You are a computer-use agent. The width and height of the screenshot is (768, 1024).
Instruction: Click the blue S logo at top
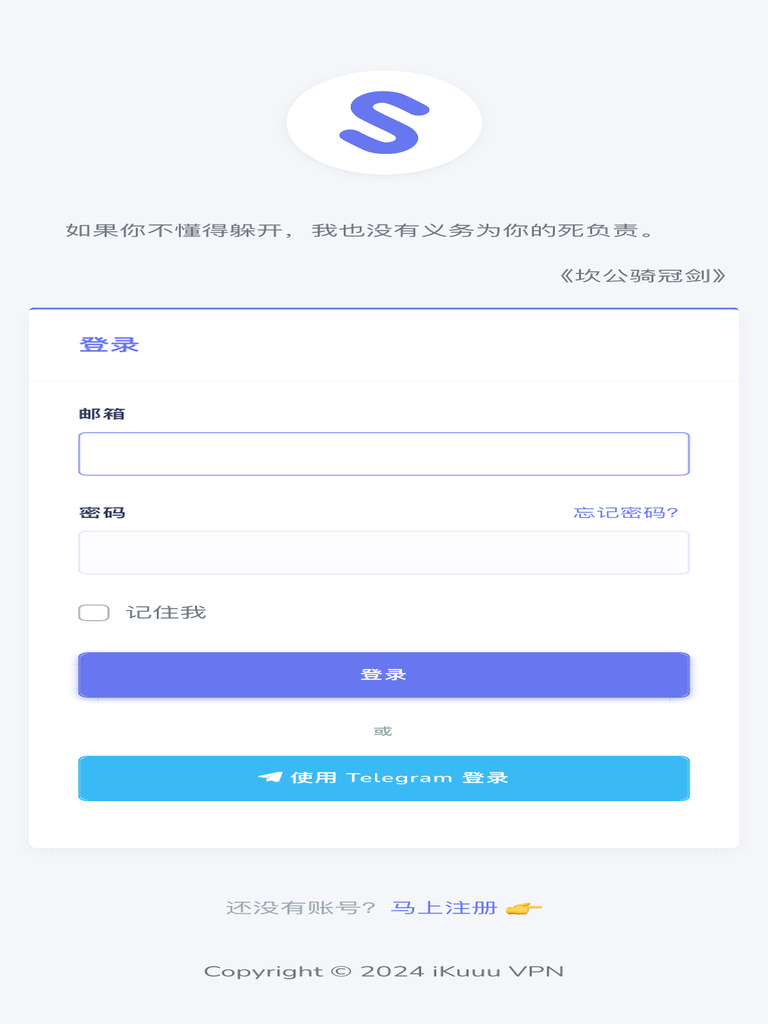(x=384, y=122)
